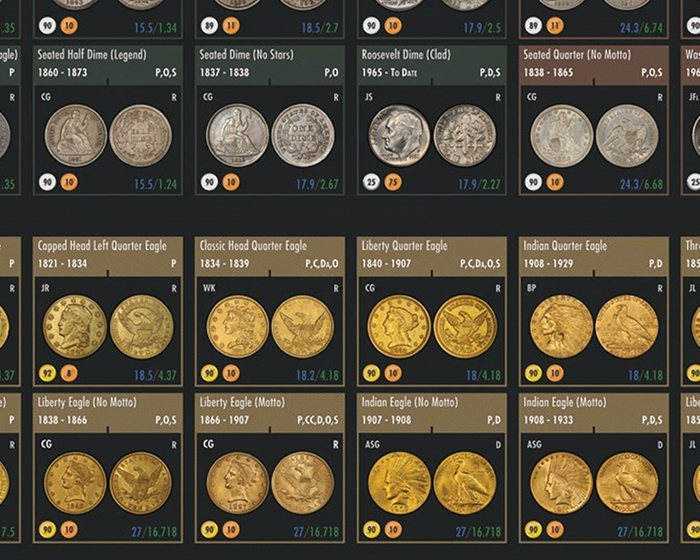The image size is (700, 560).
Task: Click the white 90 badge under Seated Quarter
Action: click(x=533, y=182)
